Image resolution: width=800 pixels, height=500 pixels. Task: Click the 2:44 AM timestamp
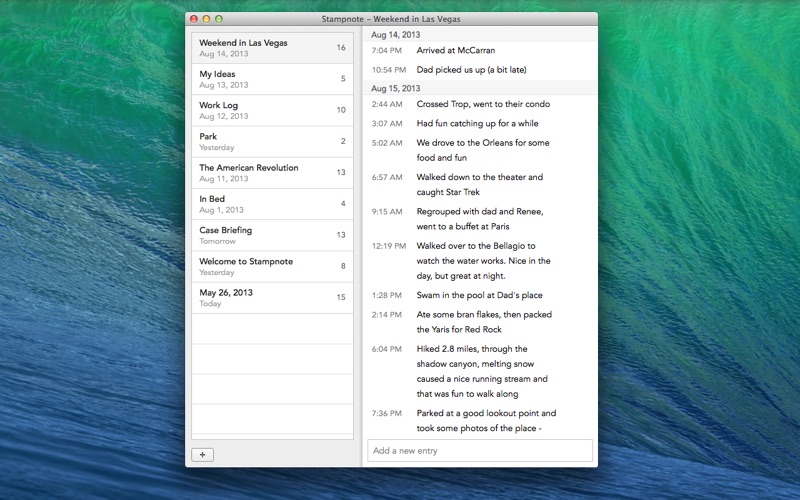tap(387, 104)
